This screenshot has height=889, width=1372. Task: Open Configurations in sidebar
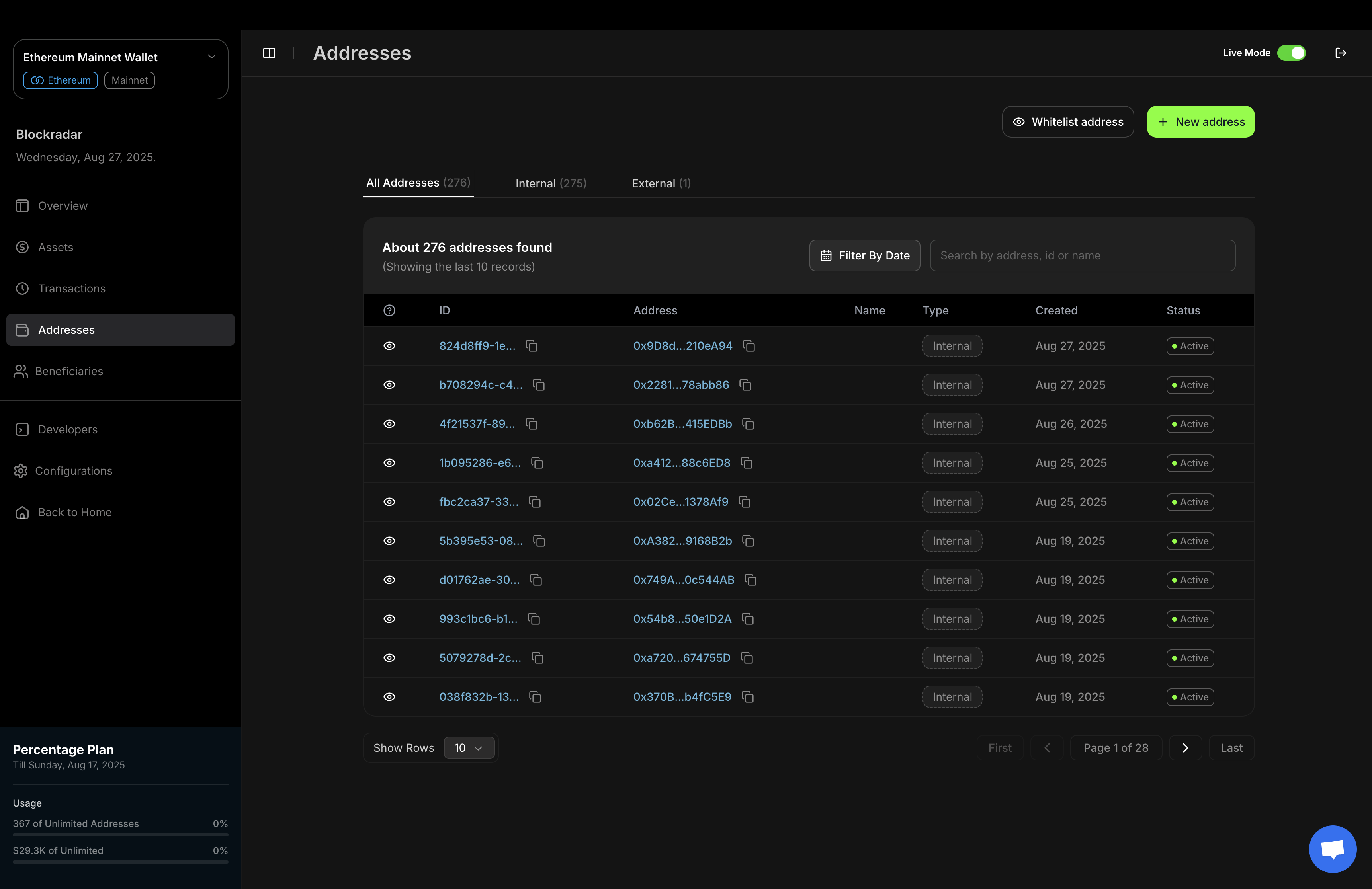(121, 471)
